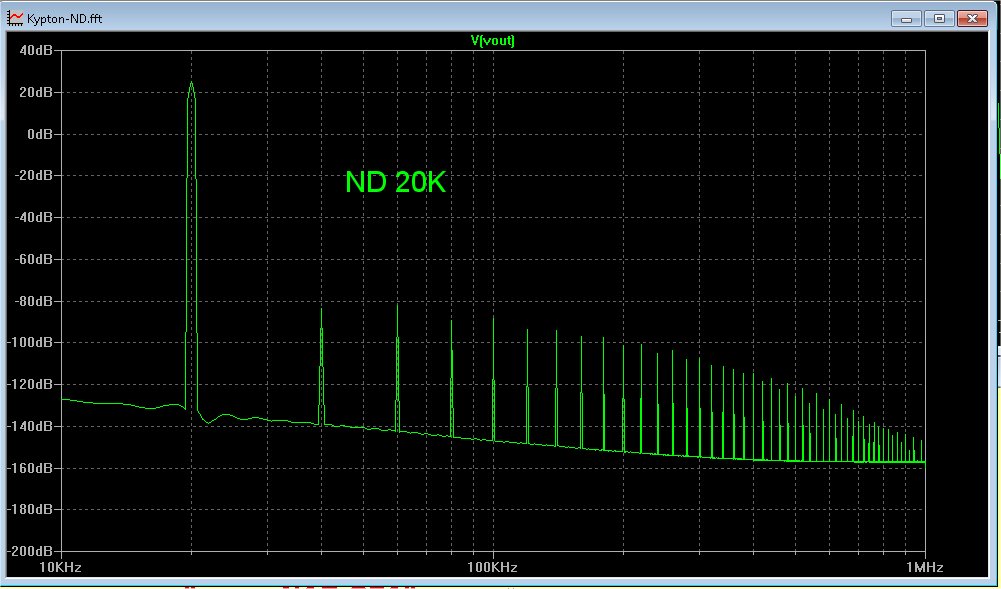Click the 20KHz fundamental peak on trace

tap(191, 83)
